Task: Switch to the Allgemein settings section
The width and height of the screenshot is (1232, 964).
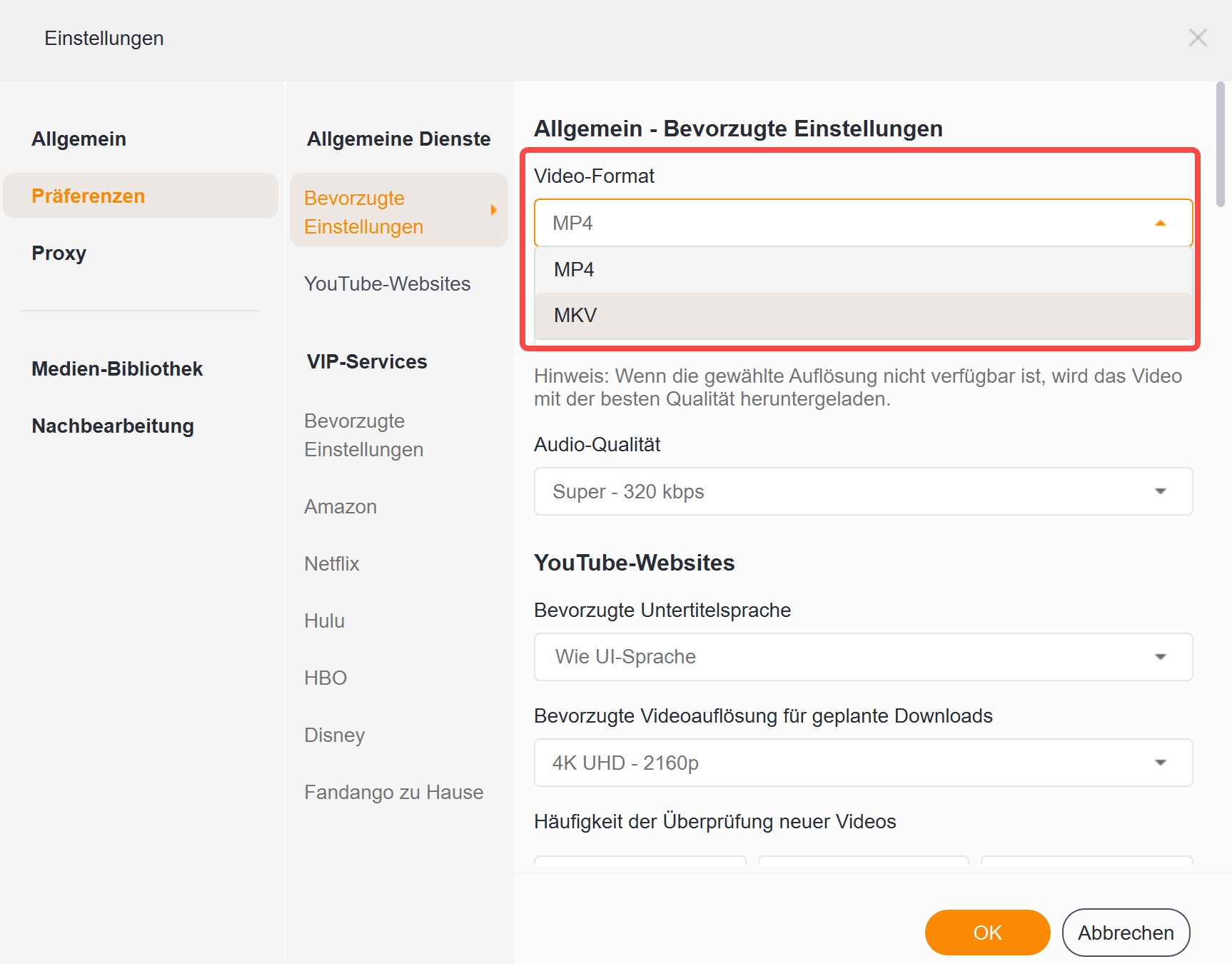Action: point(79,139)
